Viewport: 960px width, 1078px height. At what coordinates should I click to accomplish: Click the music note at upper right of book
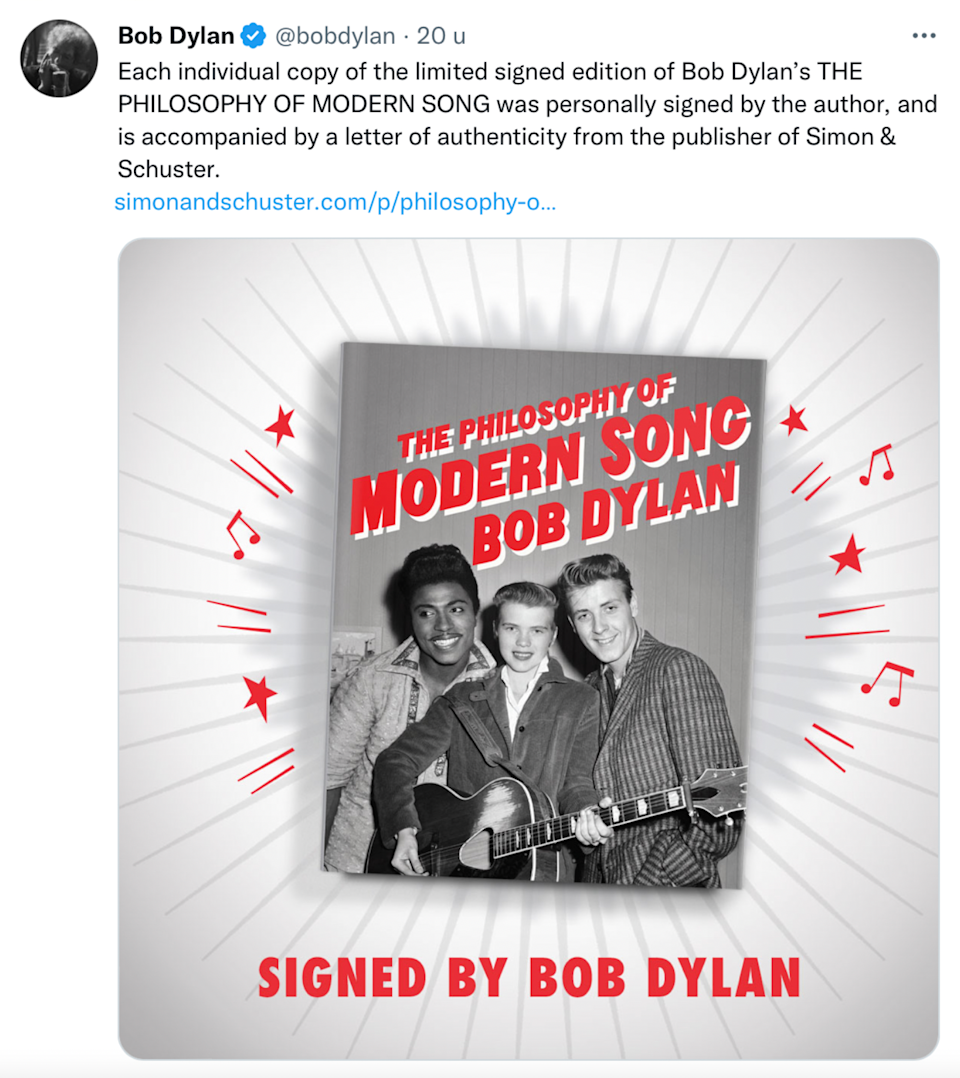[877, 464]
